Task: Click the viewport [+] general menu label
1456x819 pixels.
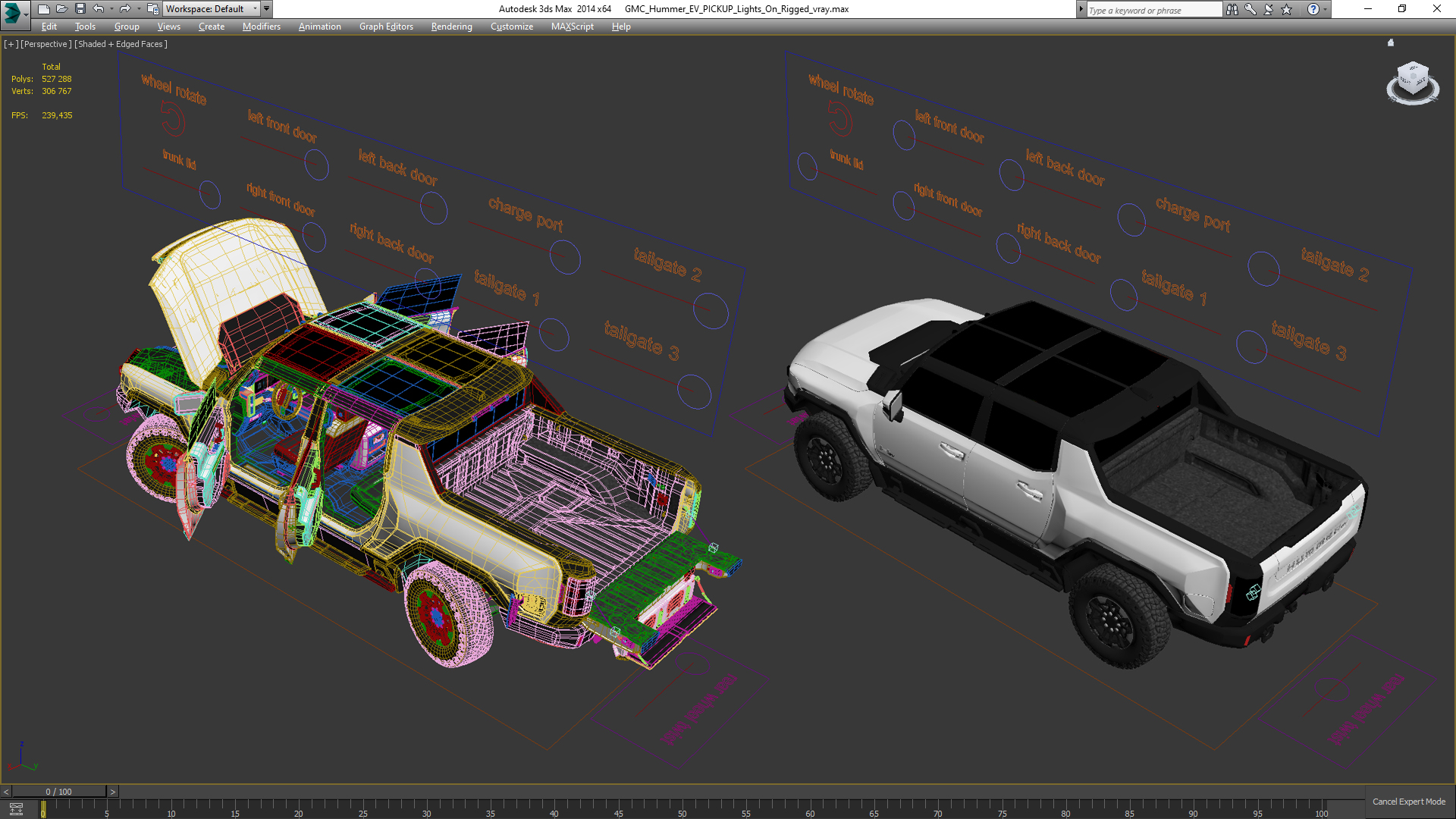Action: [11, 44]
